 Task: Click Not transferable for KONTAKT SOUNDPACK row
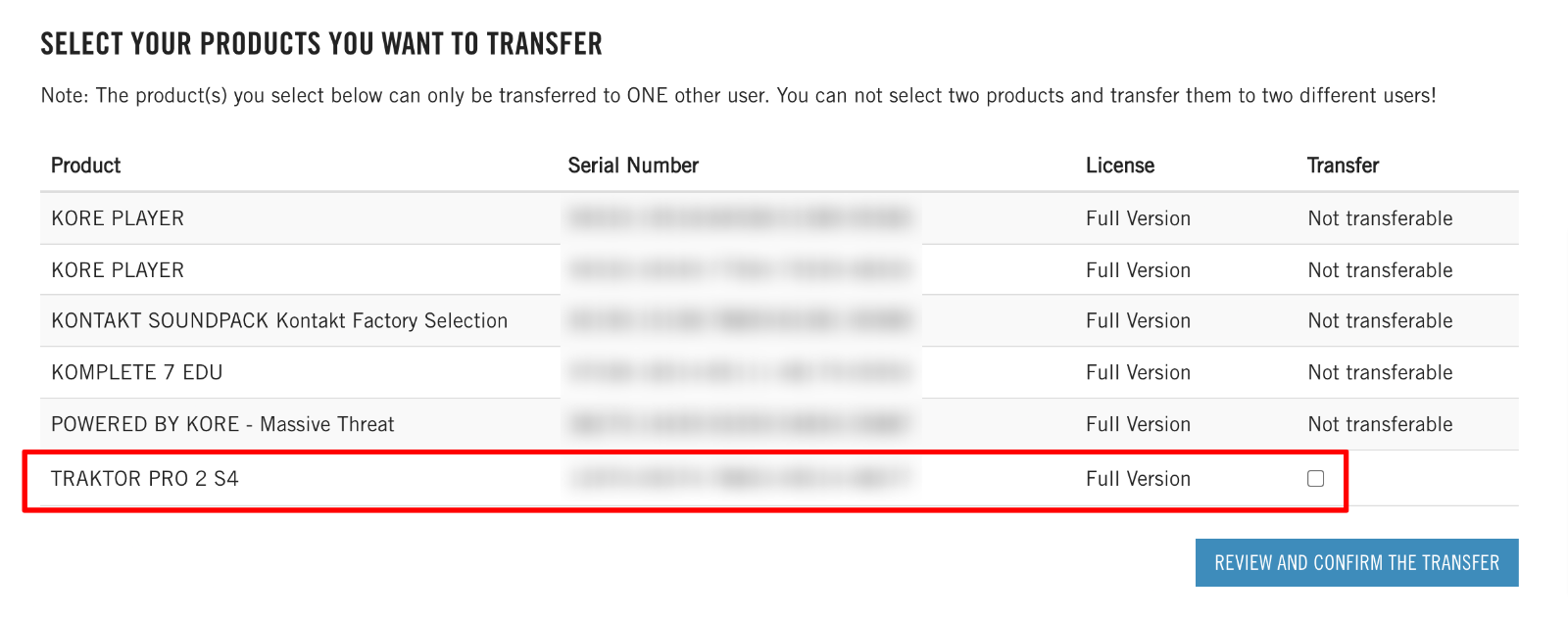1380,321
